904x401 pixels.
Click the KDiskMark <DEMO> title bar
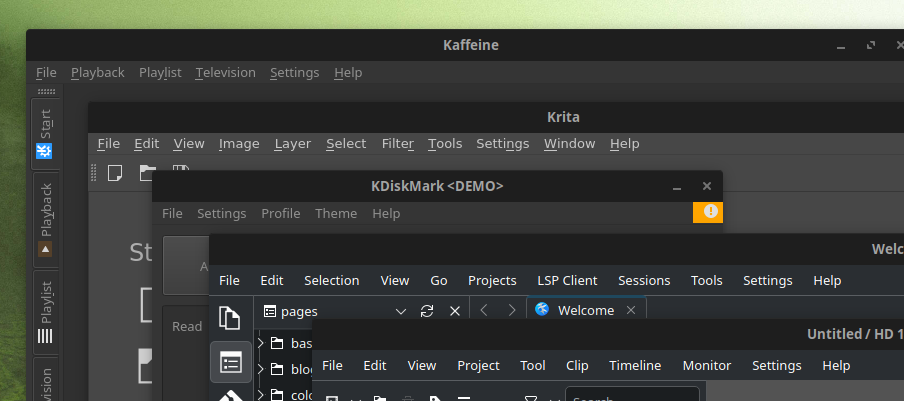[x=437, y=186]
